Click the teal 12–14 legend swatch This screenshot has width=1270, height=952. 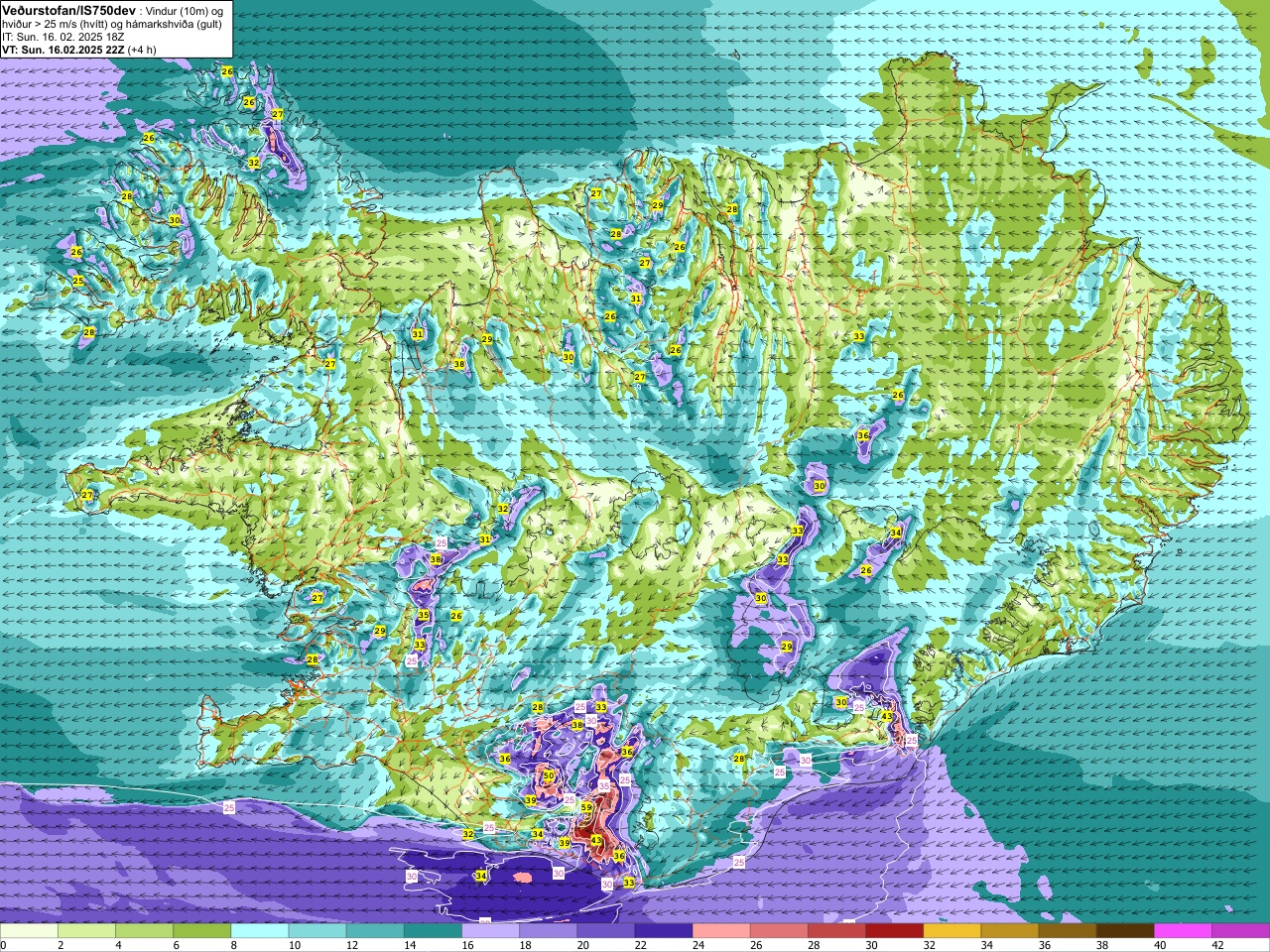(x=375, y=931)
